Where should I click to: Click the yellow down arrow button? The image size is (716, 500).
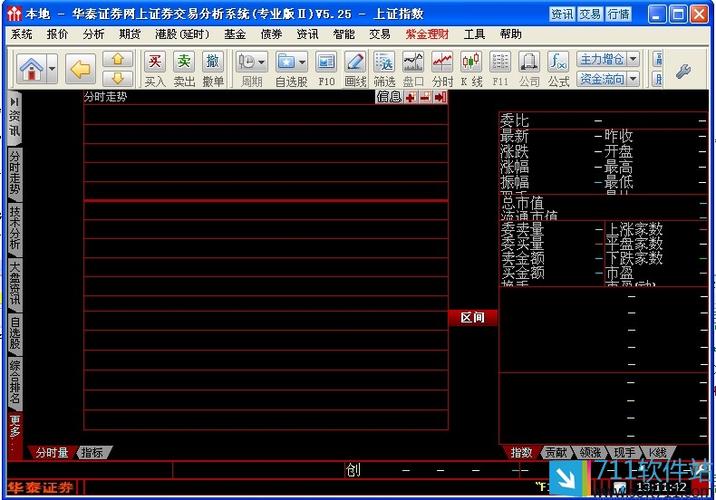click(118, 78)
